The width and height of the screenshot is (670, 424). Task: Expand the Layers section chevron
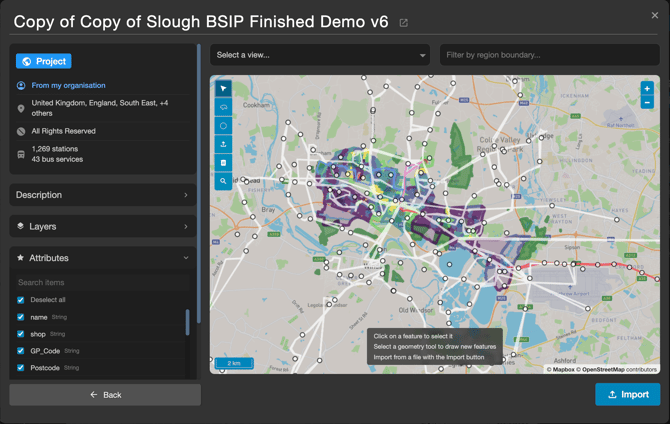coord(186,227)
